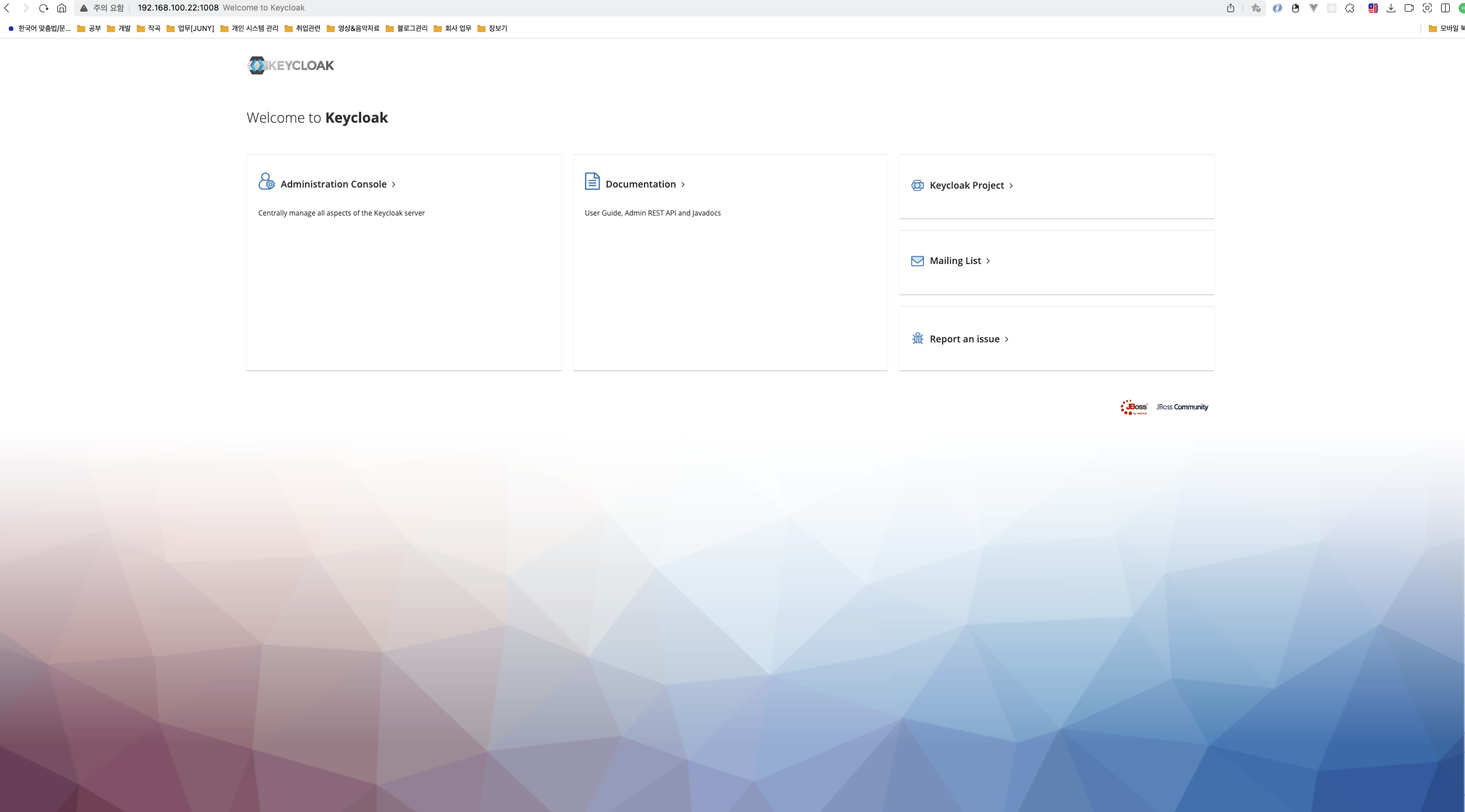Open the Administration Console link
The width and height of the screenshot is (1465, 812).
334,184
